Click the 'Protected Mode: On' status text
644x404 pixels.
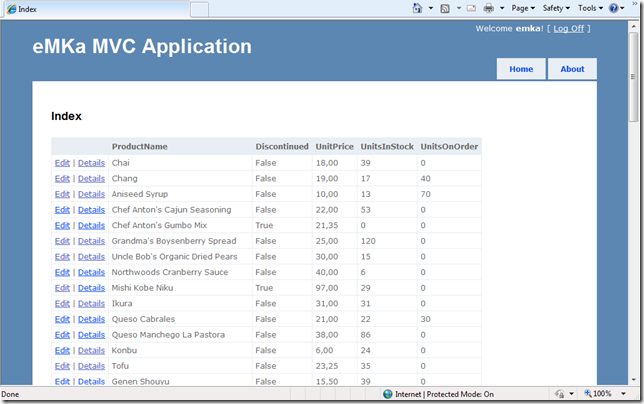[x=460, y=394]
